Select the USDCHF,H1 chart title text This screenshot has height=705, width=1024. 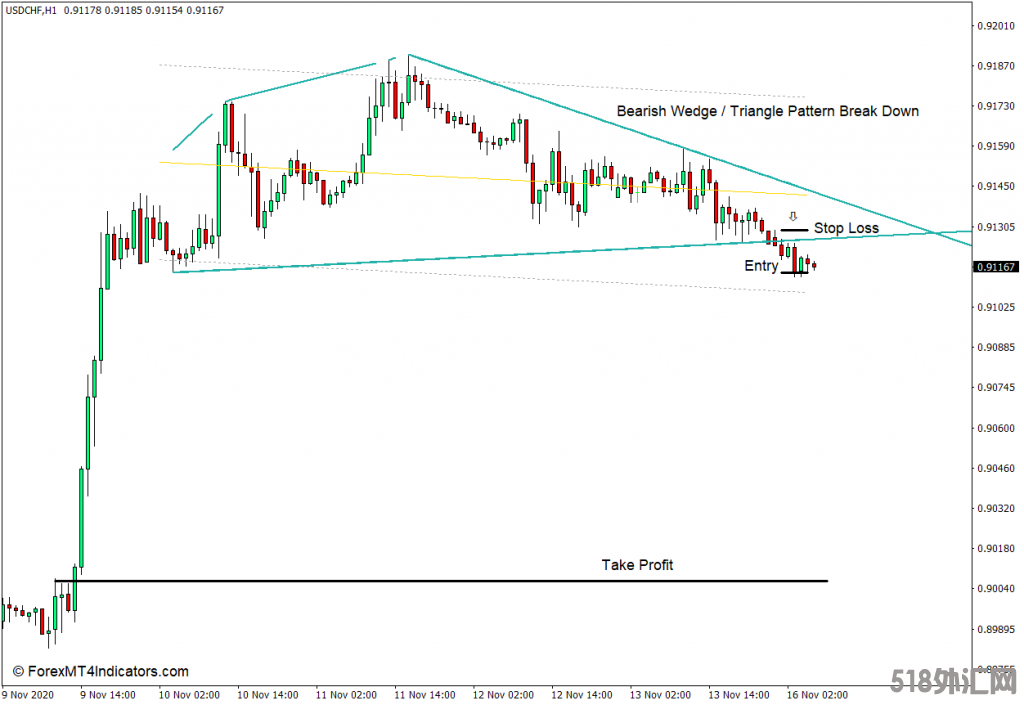pos(31,10)
